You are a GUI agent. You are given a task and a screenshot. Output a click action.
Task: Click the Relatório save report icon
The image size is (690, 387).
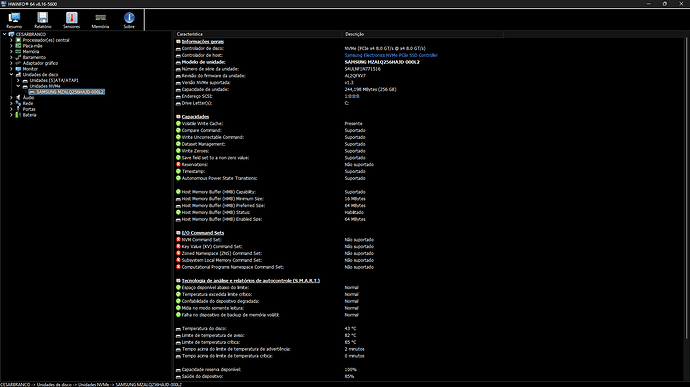tap(43, 20)
